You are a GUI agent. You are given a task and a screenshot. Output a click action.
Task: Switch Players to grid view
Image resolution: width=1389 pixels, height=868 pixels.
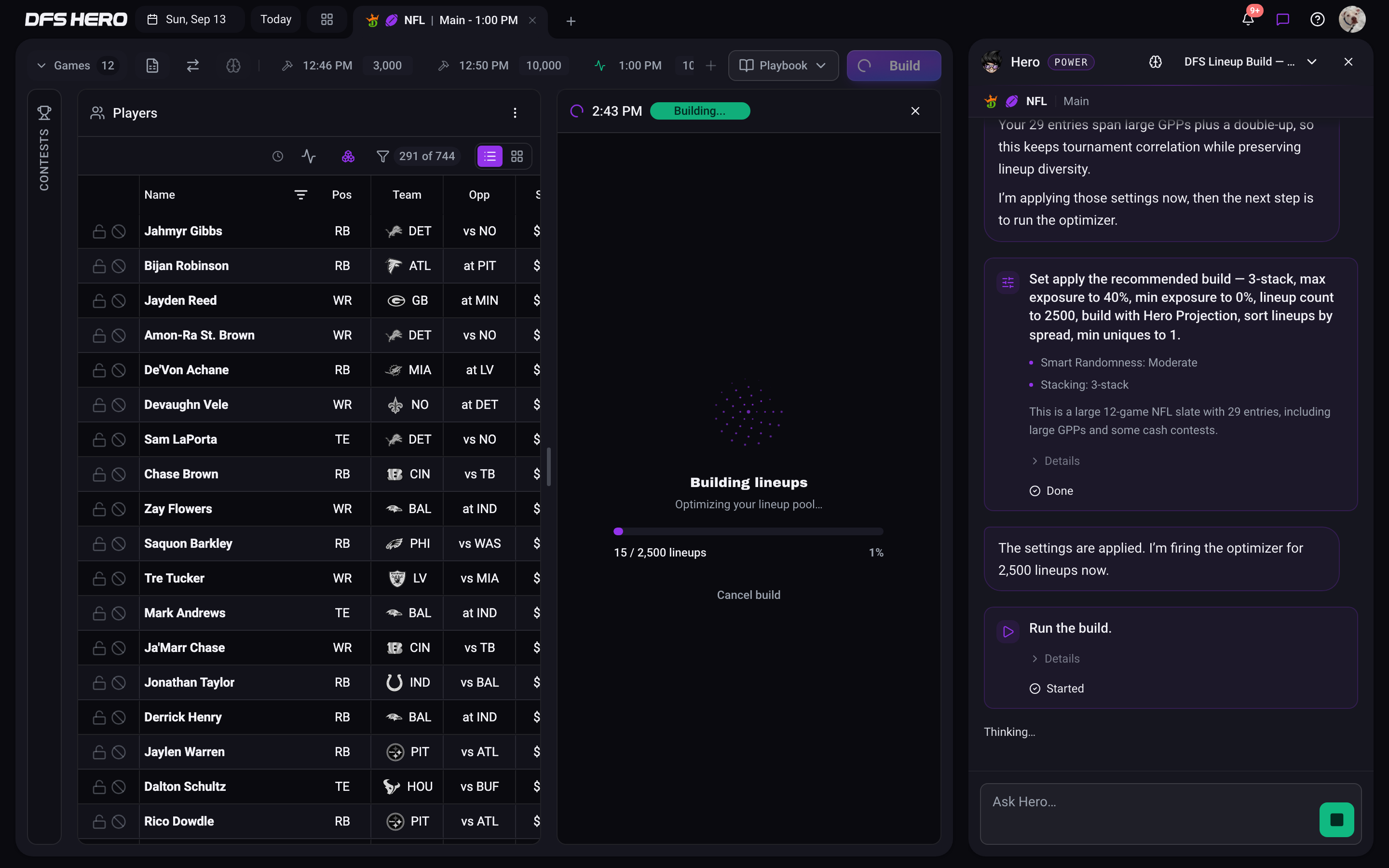click(517, 156)
